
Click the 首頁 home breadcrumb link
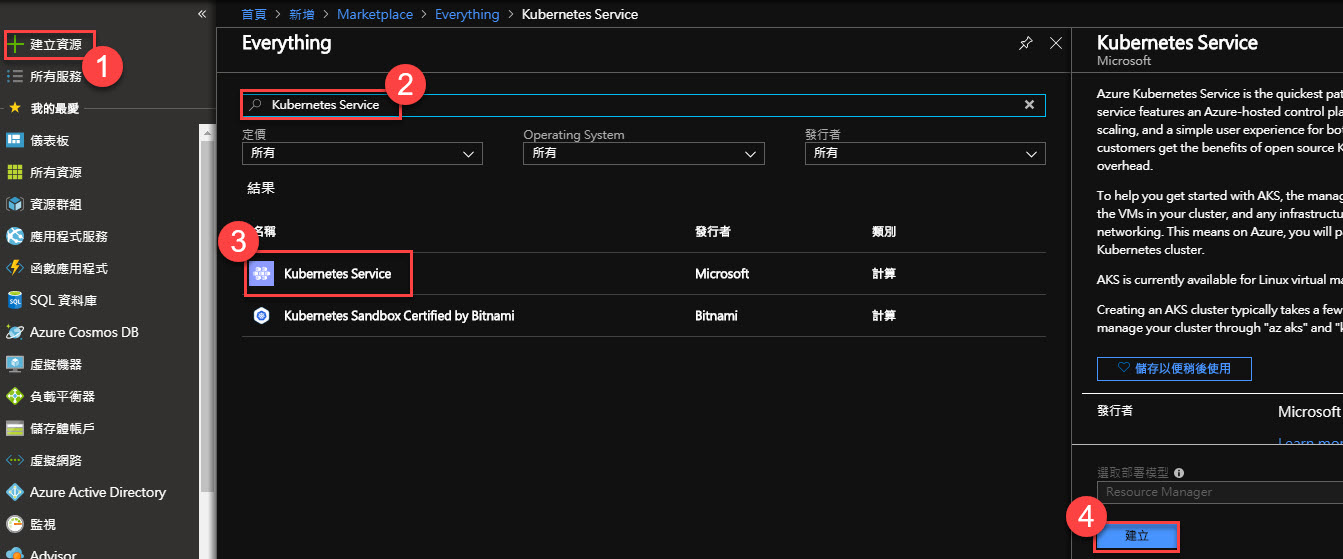point(254,14)
